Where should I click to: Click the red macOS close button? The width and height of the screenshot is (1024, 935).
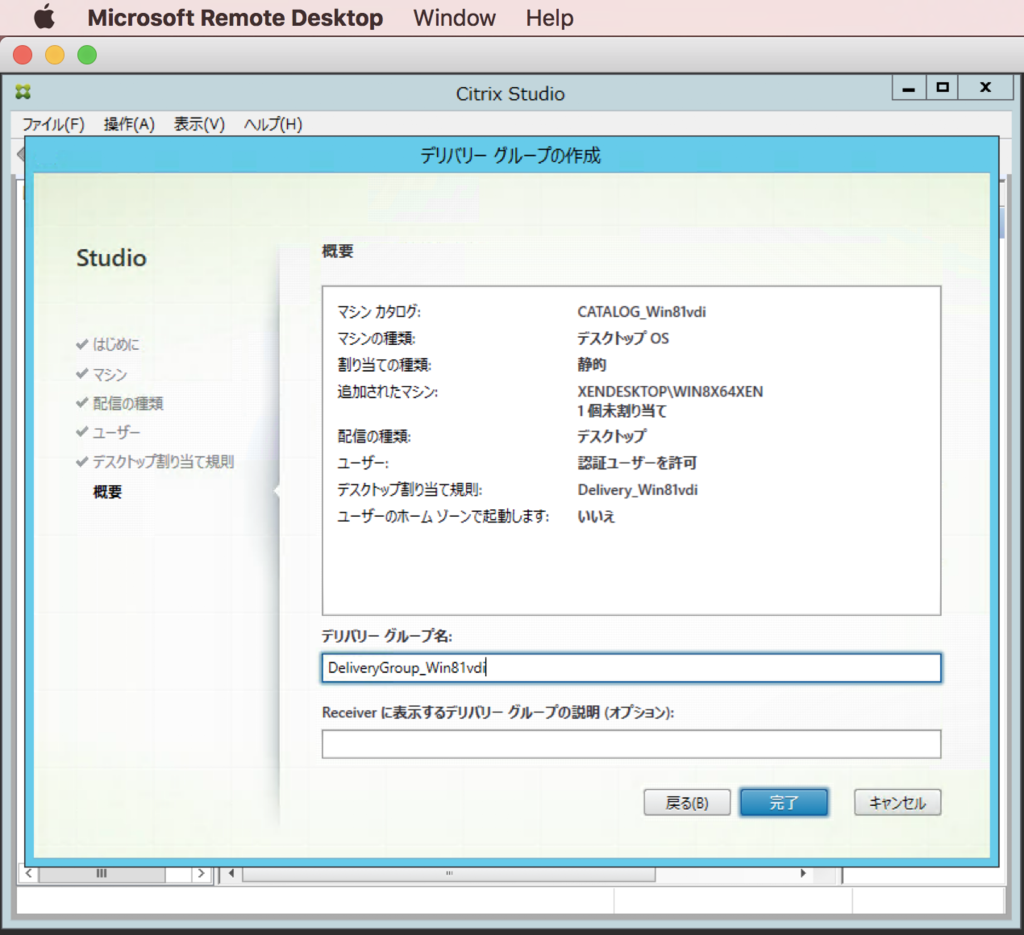pos(23,55)
